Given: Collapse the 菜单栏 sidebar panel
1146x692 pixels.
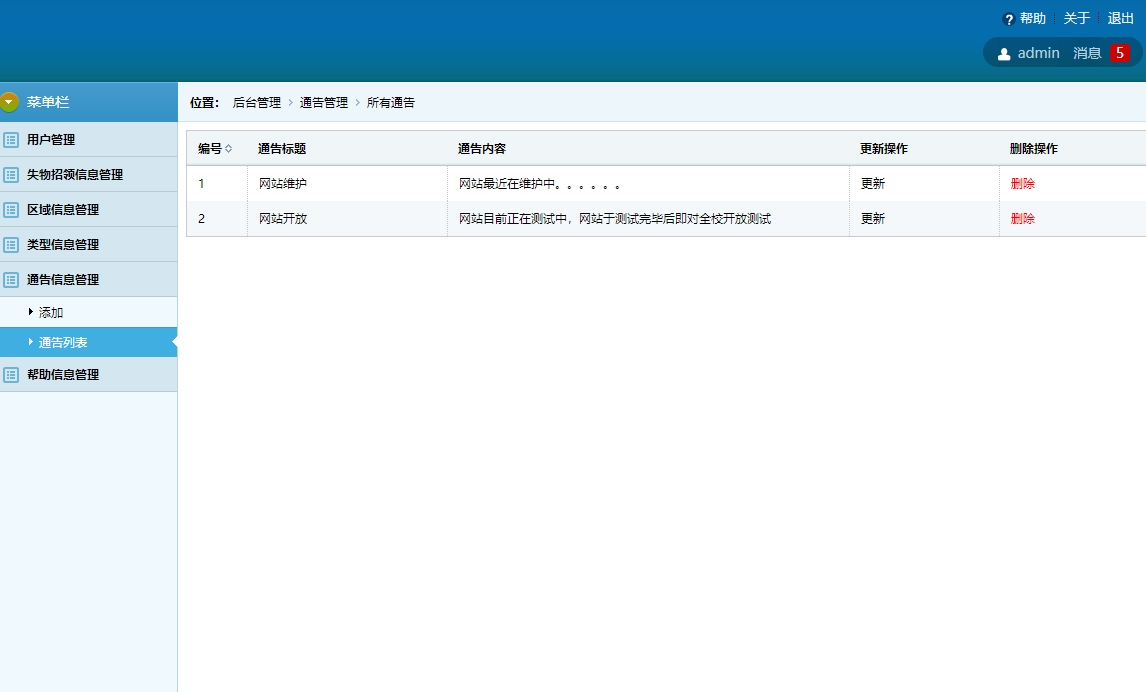Looking at the screenshot, I should click(x=10, y=101).
